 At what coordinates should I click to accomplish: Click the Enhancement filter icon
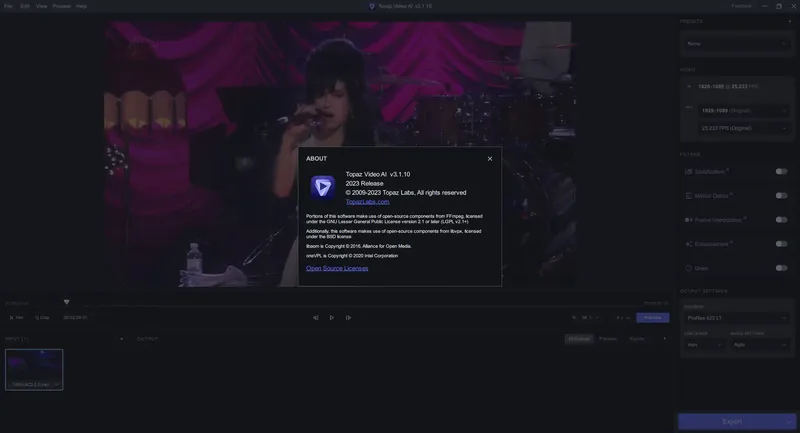pyautogui.click(x=688, y=244)
